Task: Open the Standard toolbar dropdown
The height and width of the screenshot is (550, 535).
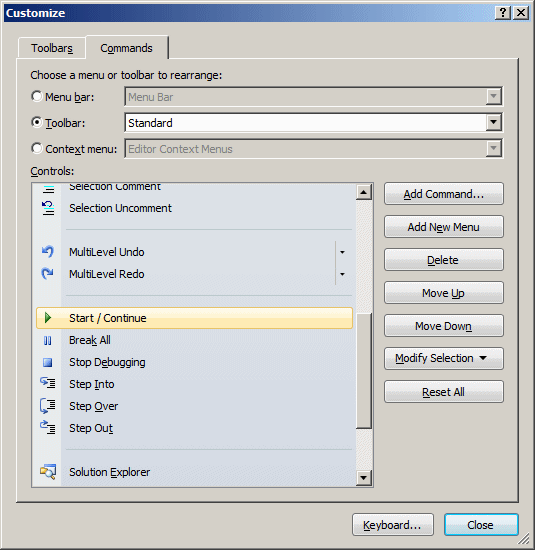Action: [494, 122]
